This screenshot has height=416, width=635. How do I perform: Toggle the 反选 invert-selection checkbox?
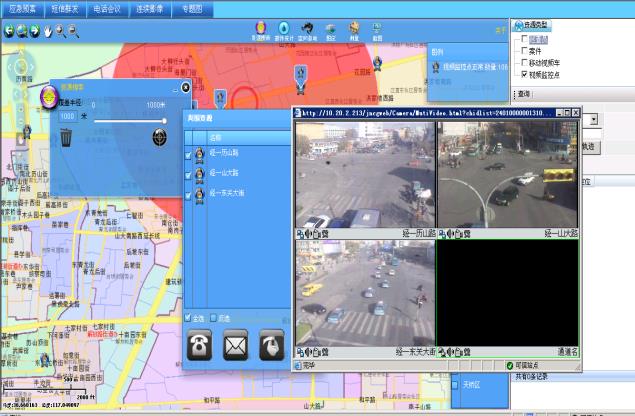(213, 318)
